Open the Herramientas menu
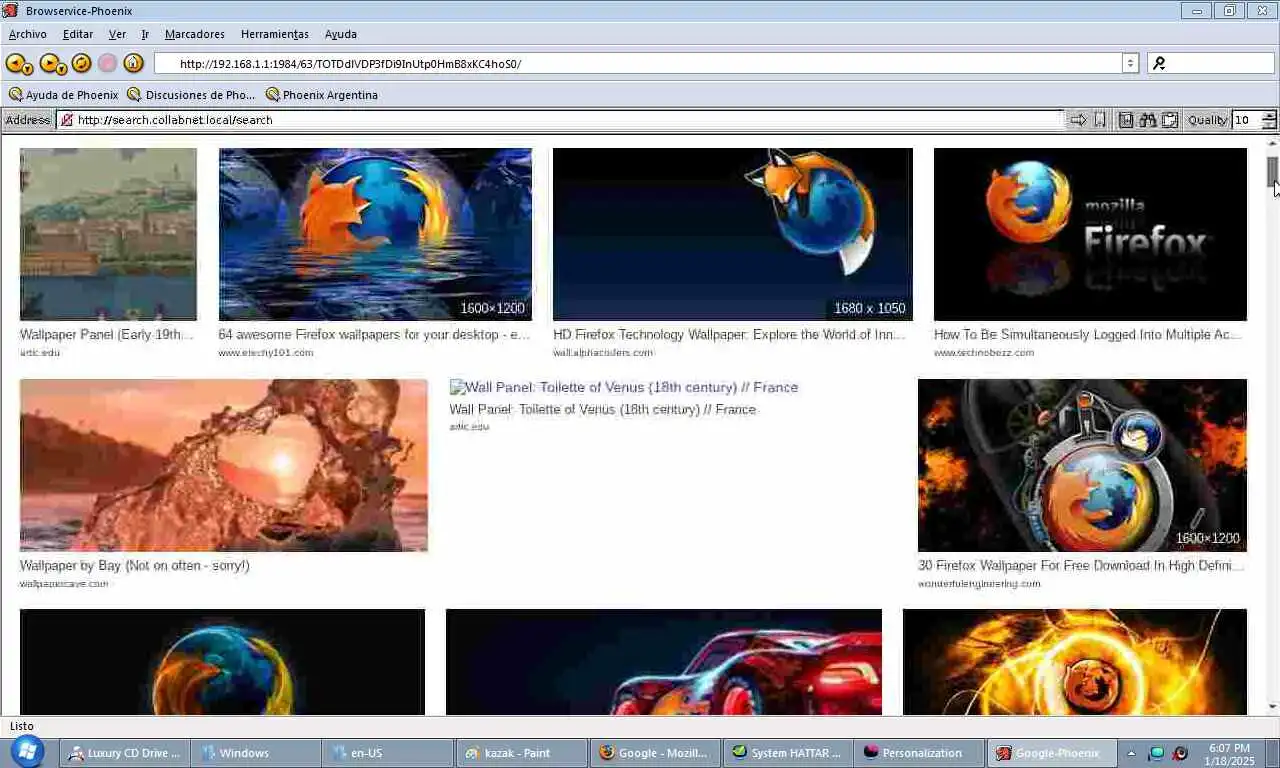 point(274,34)
